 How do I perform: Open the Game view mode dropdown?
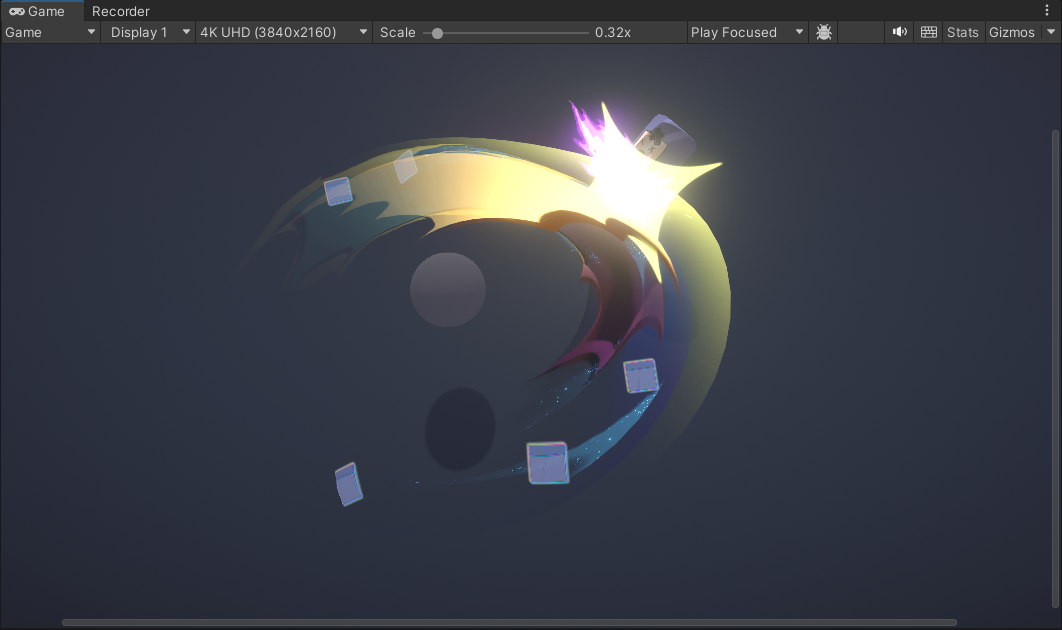50,32
